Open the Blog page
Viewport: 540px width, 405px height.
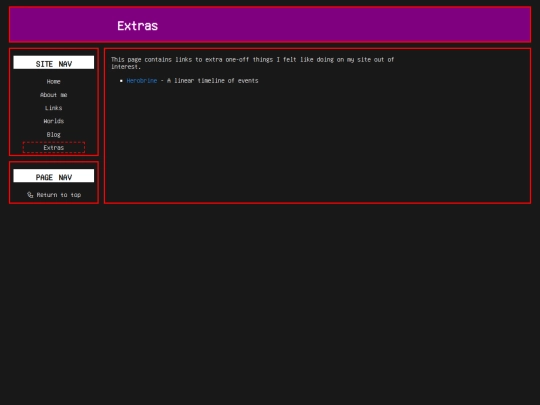click(53, 134)
